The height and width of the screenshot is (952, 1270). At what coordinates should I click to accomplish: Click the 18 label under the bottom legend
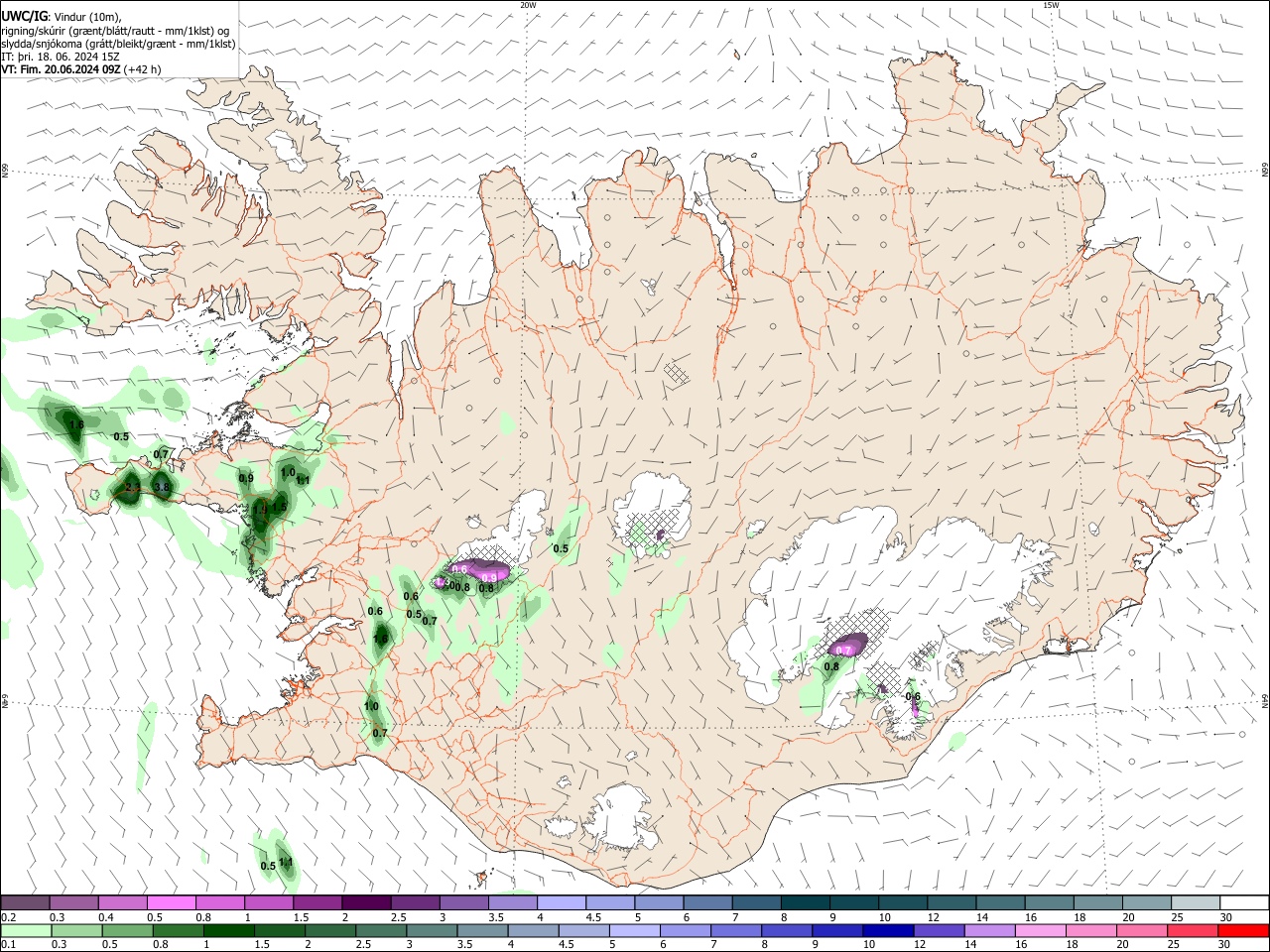[x=1072, y=945]
